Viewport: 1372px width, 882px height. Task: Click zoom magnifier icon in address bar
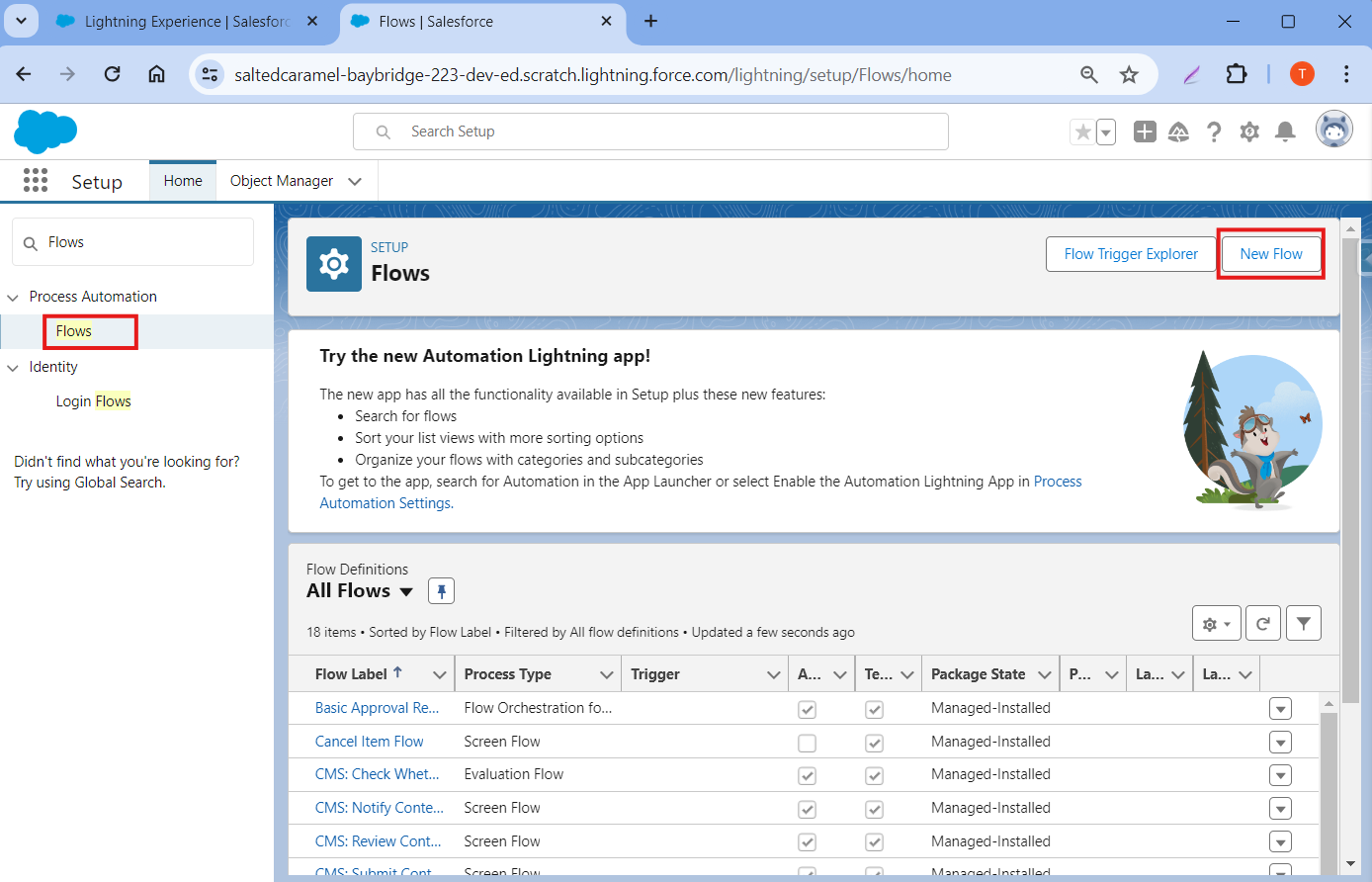(1089, 74)
